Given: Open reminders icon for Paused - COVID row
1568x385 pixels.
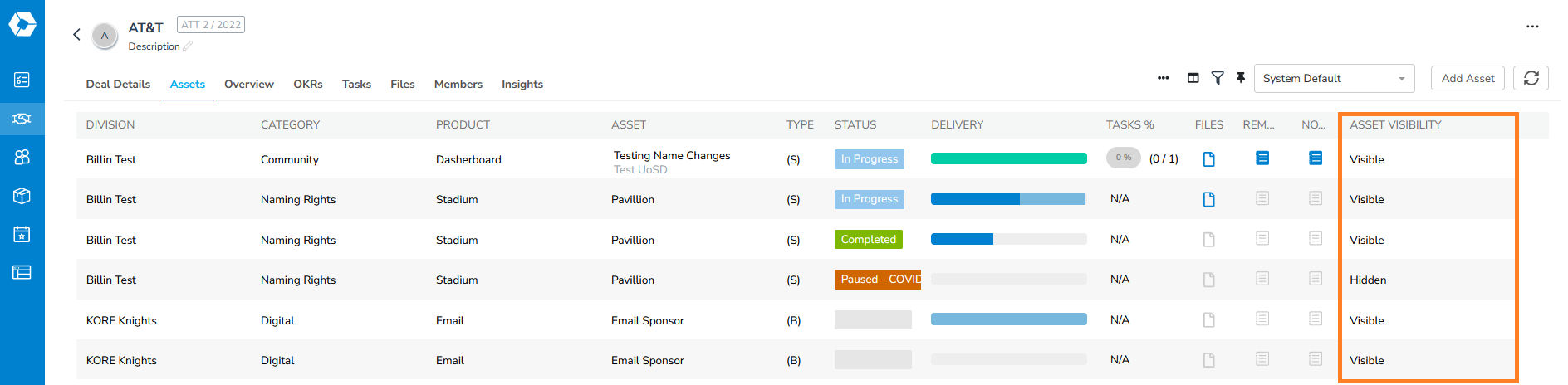Looking at the screenshot, I should [1262, 279].
